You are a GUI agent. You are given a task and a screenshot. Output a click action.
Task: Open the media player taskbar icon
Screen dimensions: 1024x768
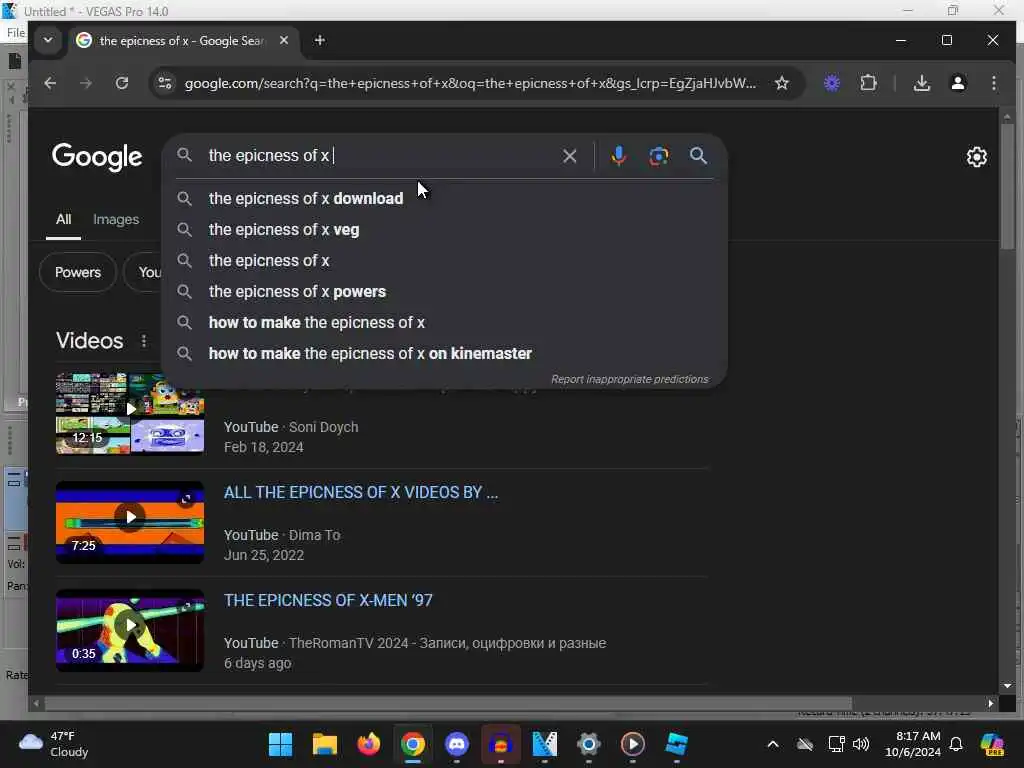(x=632, y=744)
